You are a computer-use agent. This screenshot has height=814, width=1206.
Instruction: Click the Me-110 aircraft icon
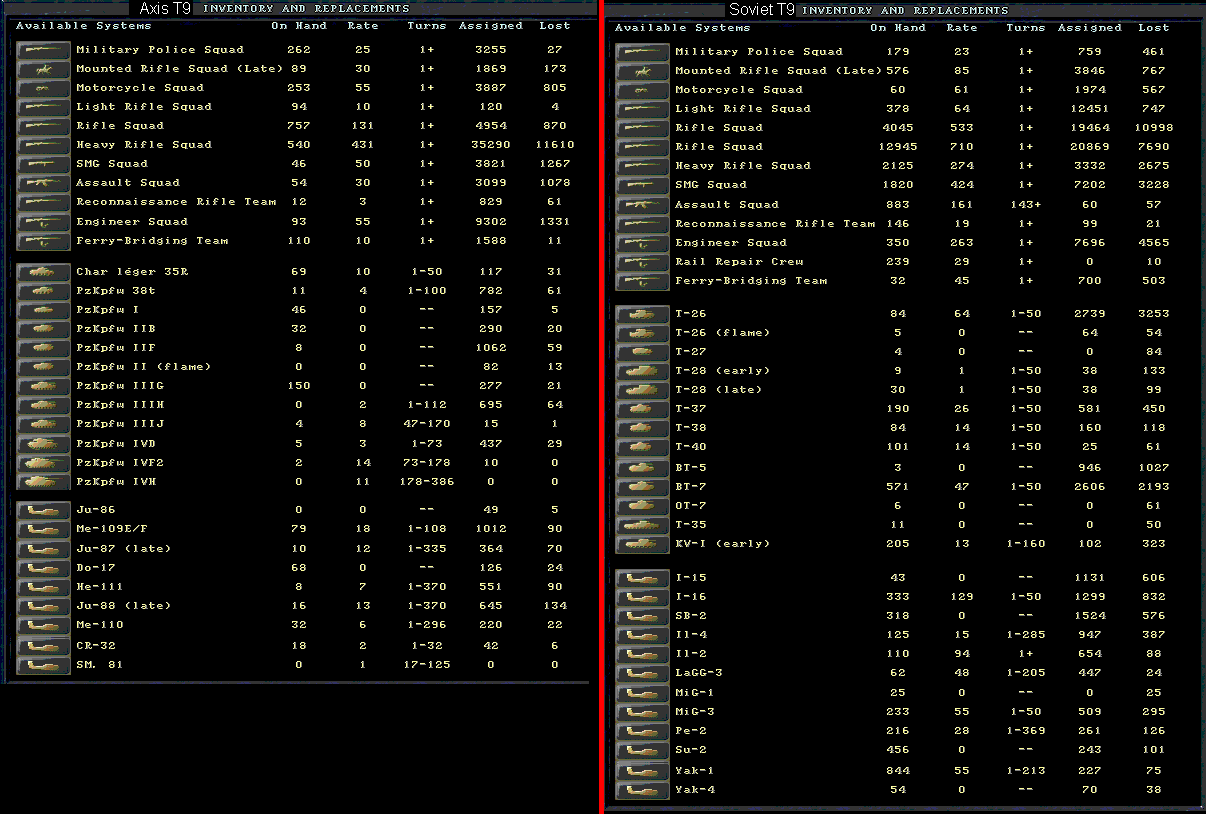tap(43, 625)
